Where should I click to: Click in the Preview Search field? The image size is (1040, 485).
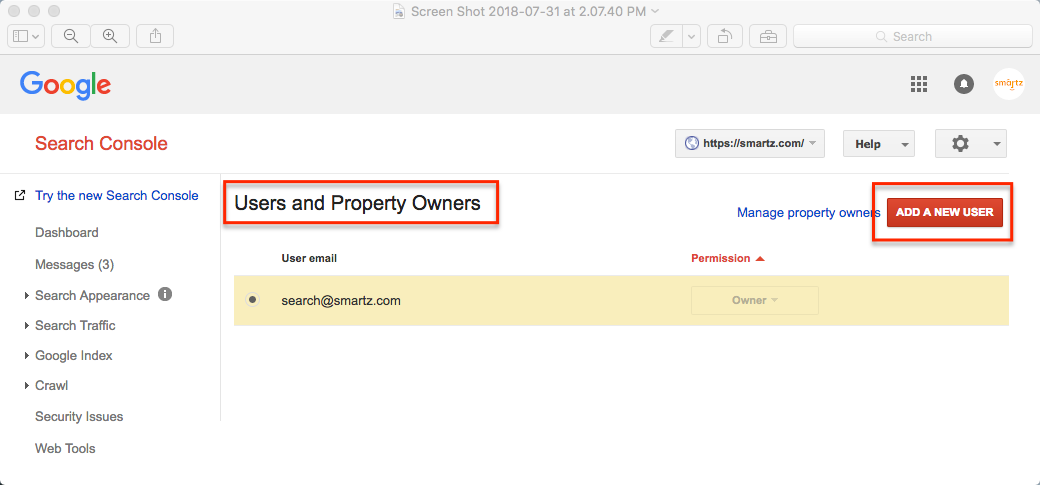(913, 36)
